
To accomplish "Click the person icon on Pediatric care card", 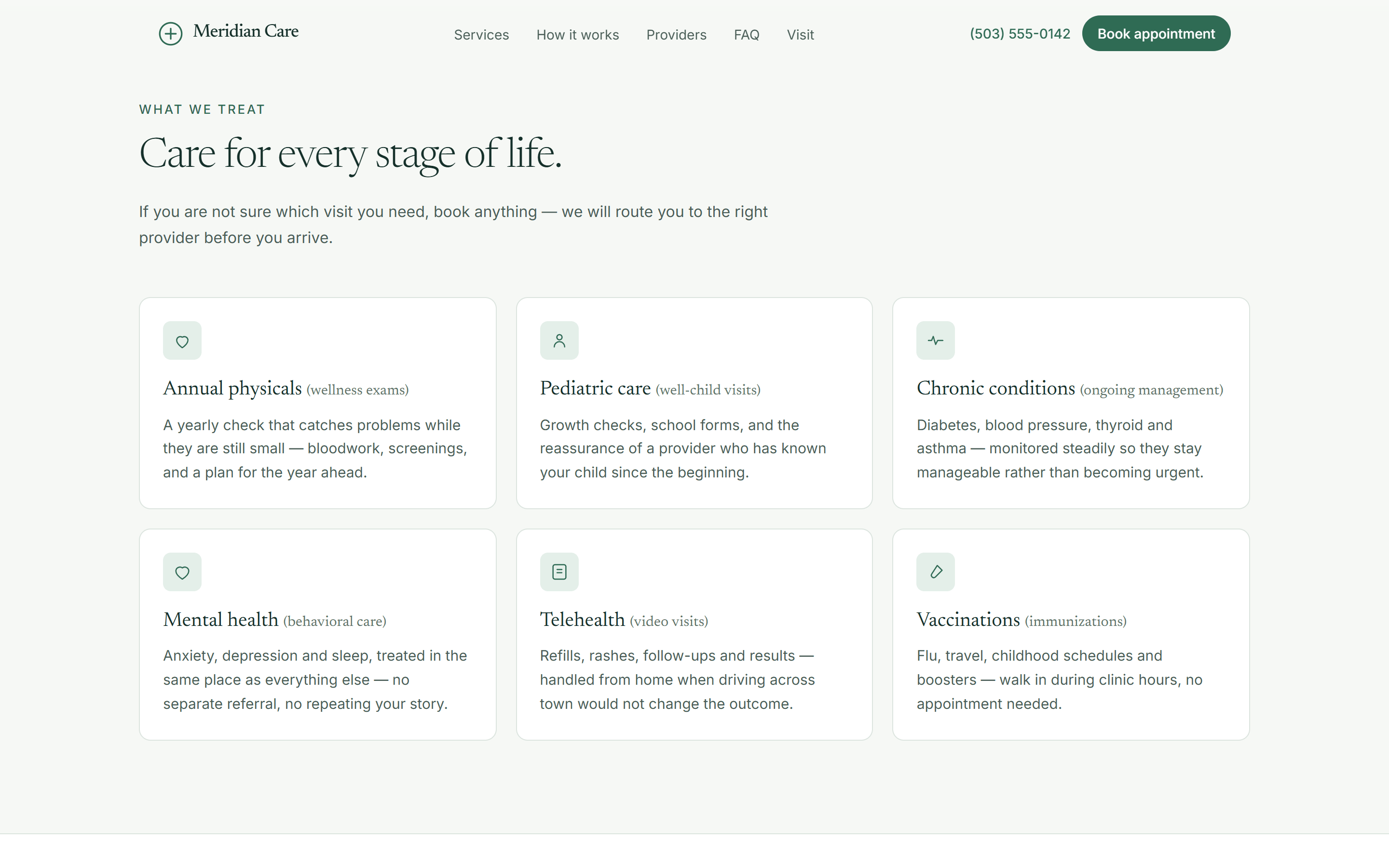I will coord(559,341).
